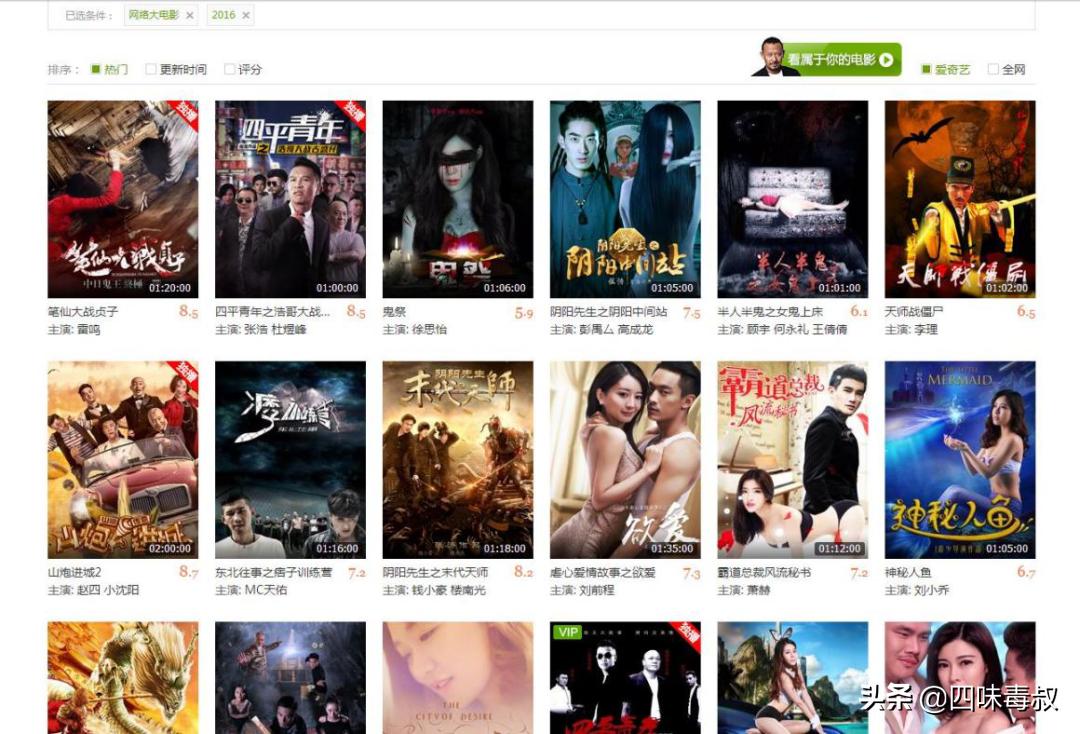Image resolution: width=1080 pixels, height=734 pixels.
Task: Click actor name 刘前程
Action: pos(596,590)
